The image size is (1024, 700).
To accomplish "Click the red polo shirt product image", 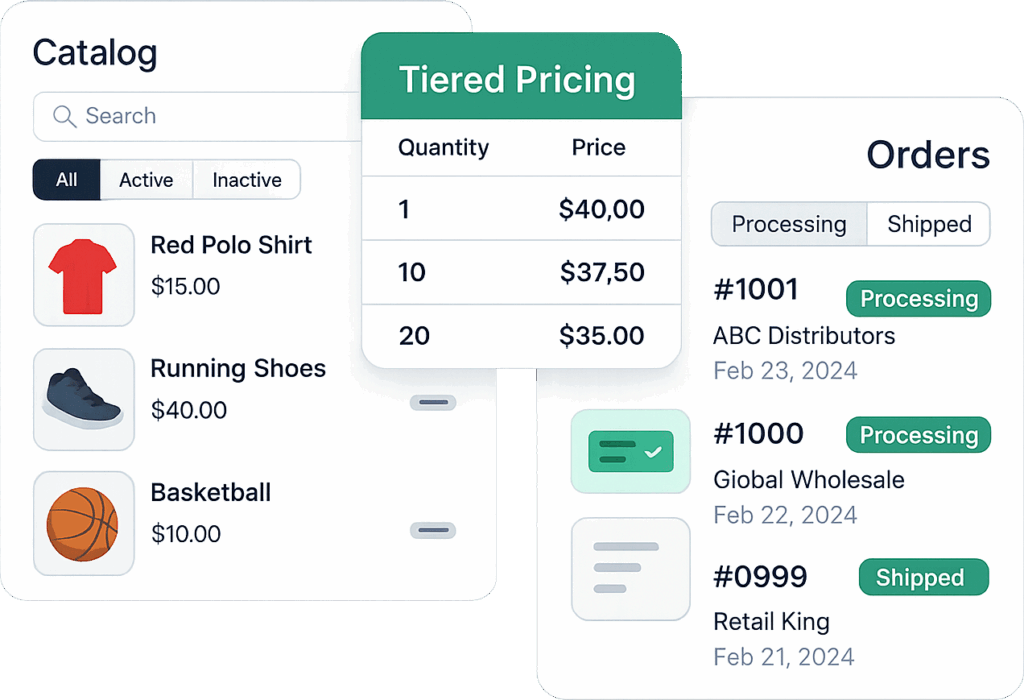I will click(84, 275).
